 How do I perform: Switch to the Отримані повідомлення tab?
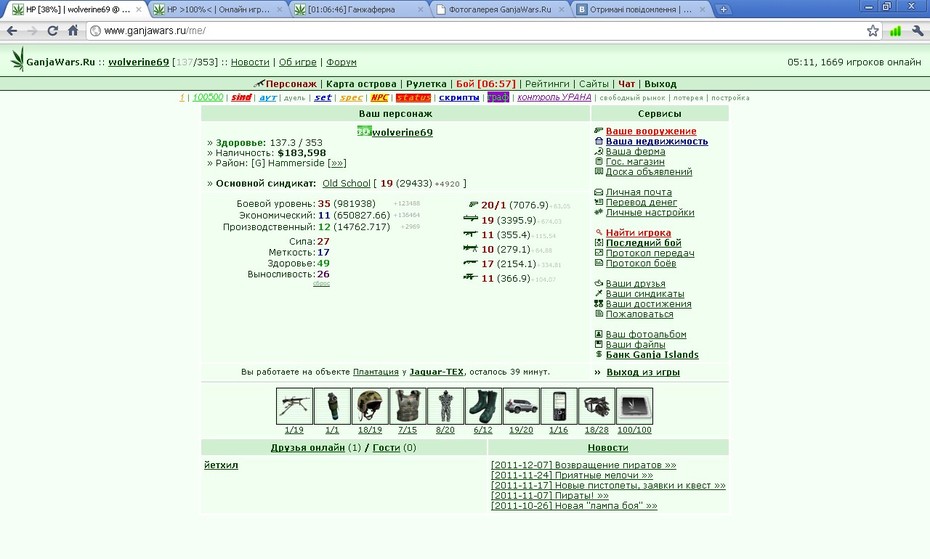(641, 9)
